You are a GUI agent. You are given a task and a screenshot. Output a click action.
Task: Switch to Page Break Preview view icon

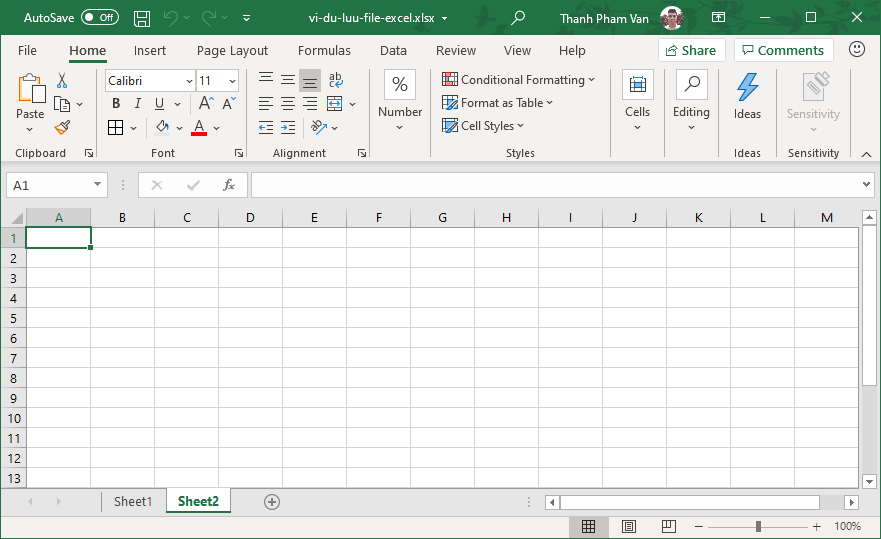669,527
